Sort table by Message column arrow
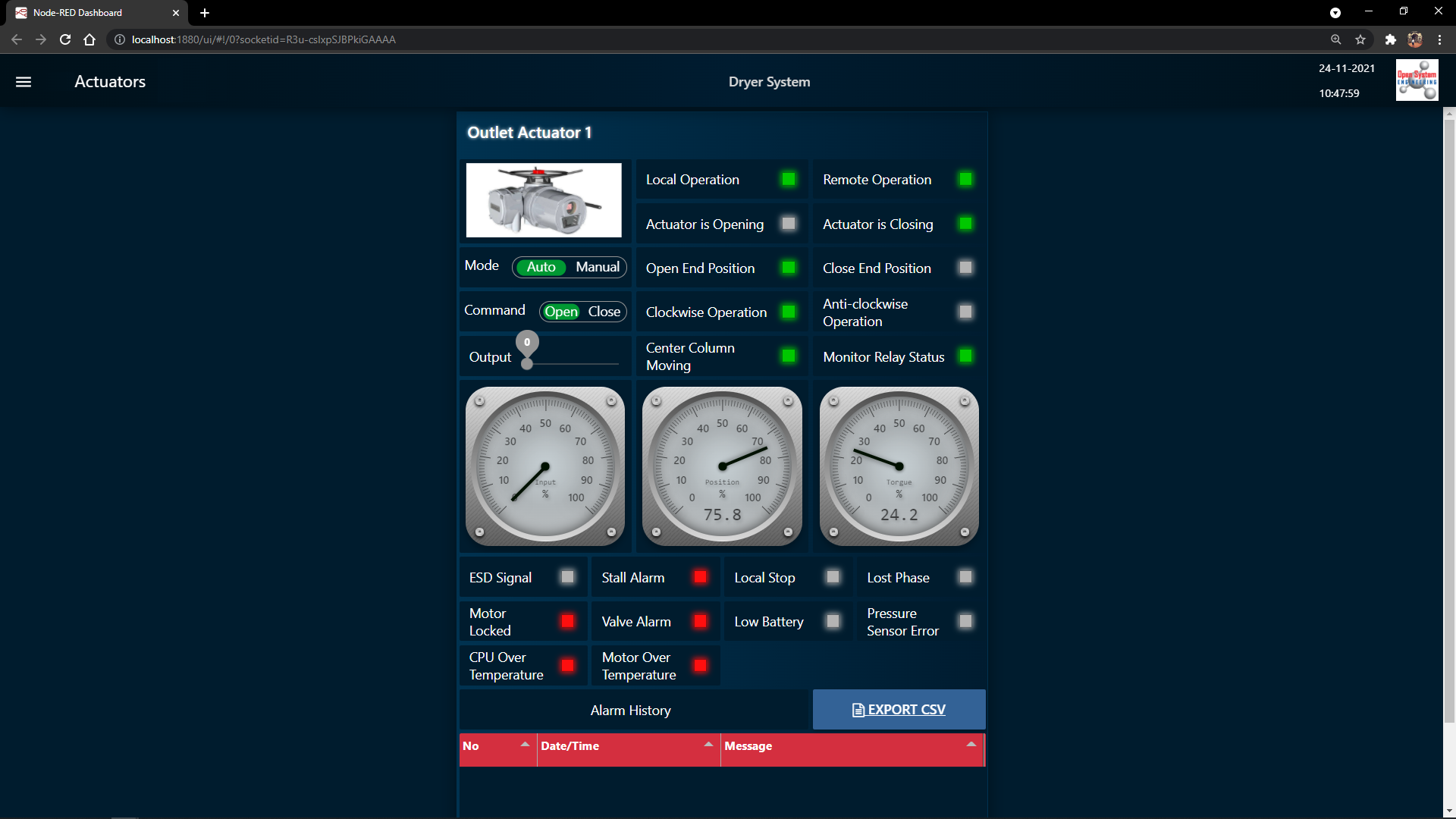The height and width of the screenshot is (819, 1456). [971, 745]
